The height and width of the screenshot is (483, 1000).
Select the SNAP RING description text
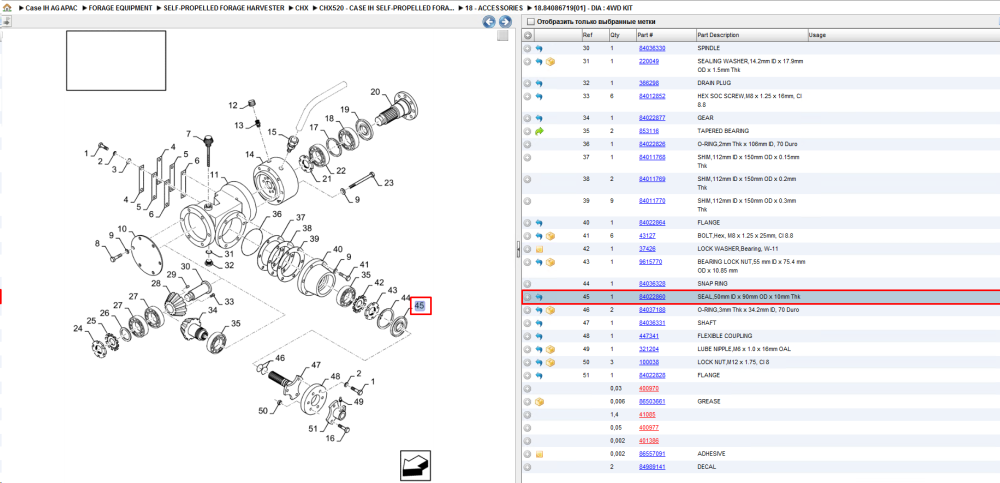[713, 283]
